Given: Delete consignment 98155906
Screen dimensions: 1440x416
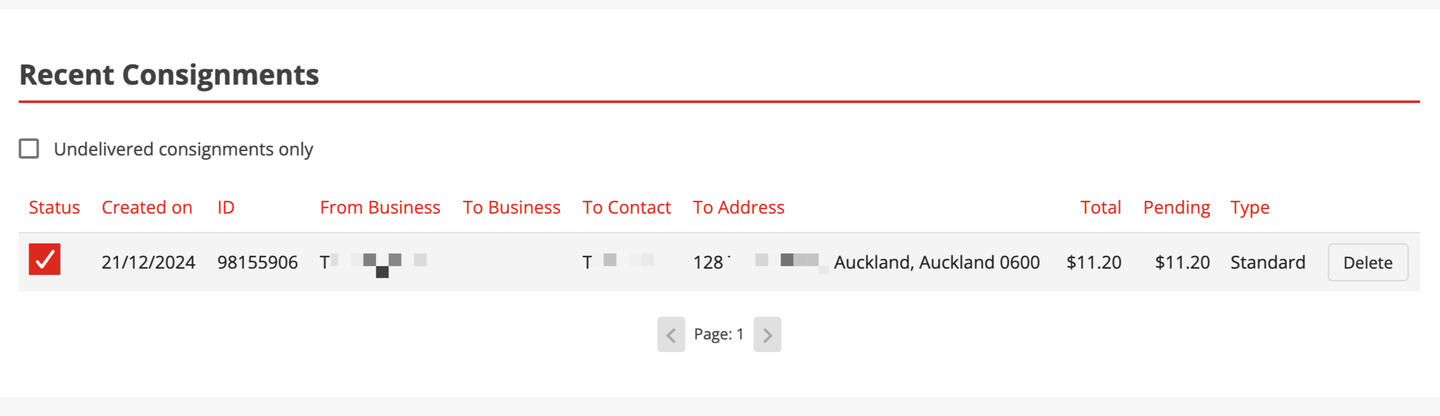Looking at the screenshot, I should click(1367, 262).
